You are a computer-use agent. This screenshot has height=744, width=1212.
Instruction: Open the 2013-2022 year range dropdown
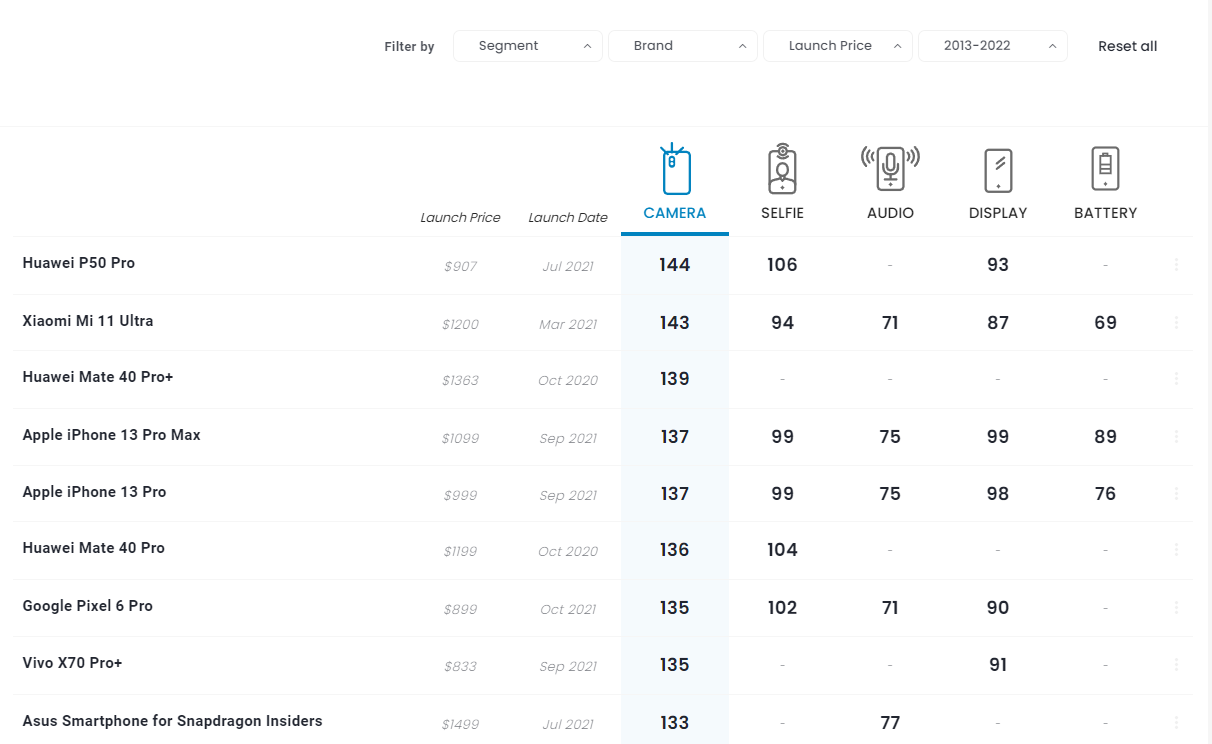tap(992, 46)
